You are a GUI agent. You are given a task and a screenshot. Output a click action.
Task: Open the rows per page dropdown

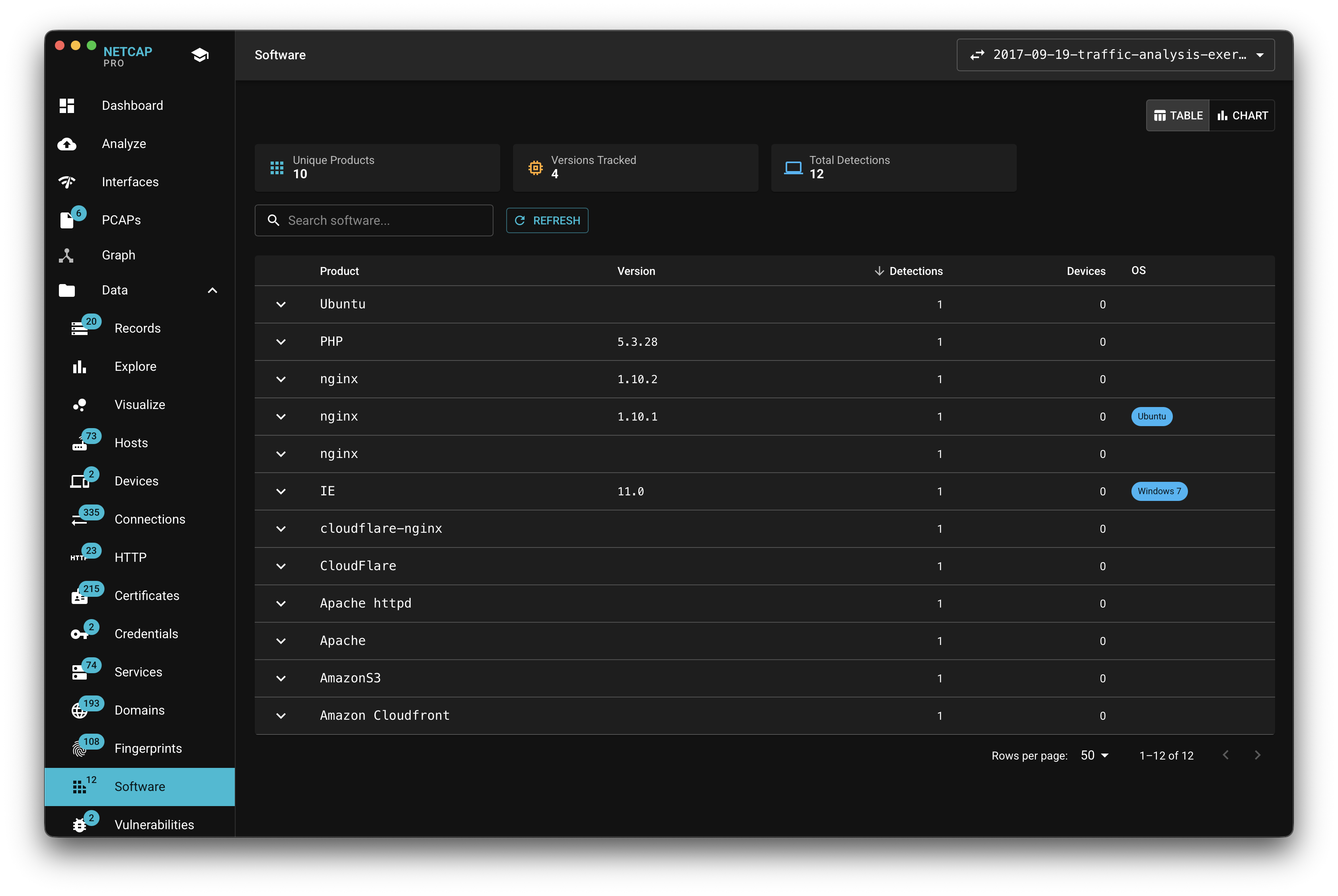pyautogui.click(x=1094, y=756)
